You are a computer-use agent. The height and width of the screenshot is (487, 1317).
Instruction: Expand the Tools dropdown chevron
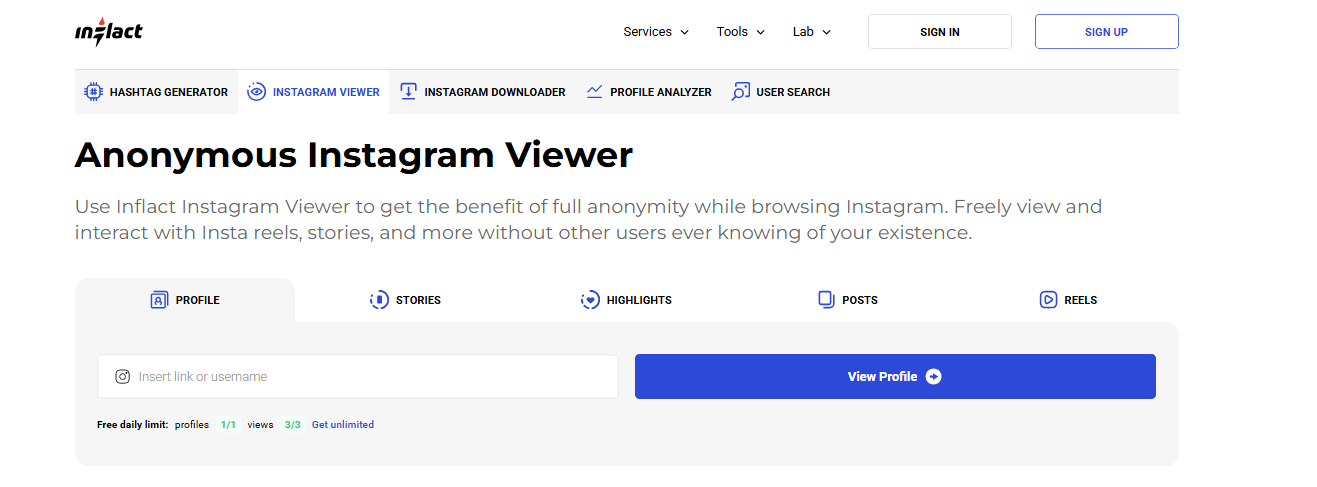tap(761, 32)
